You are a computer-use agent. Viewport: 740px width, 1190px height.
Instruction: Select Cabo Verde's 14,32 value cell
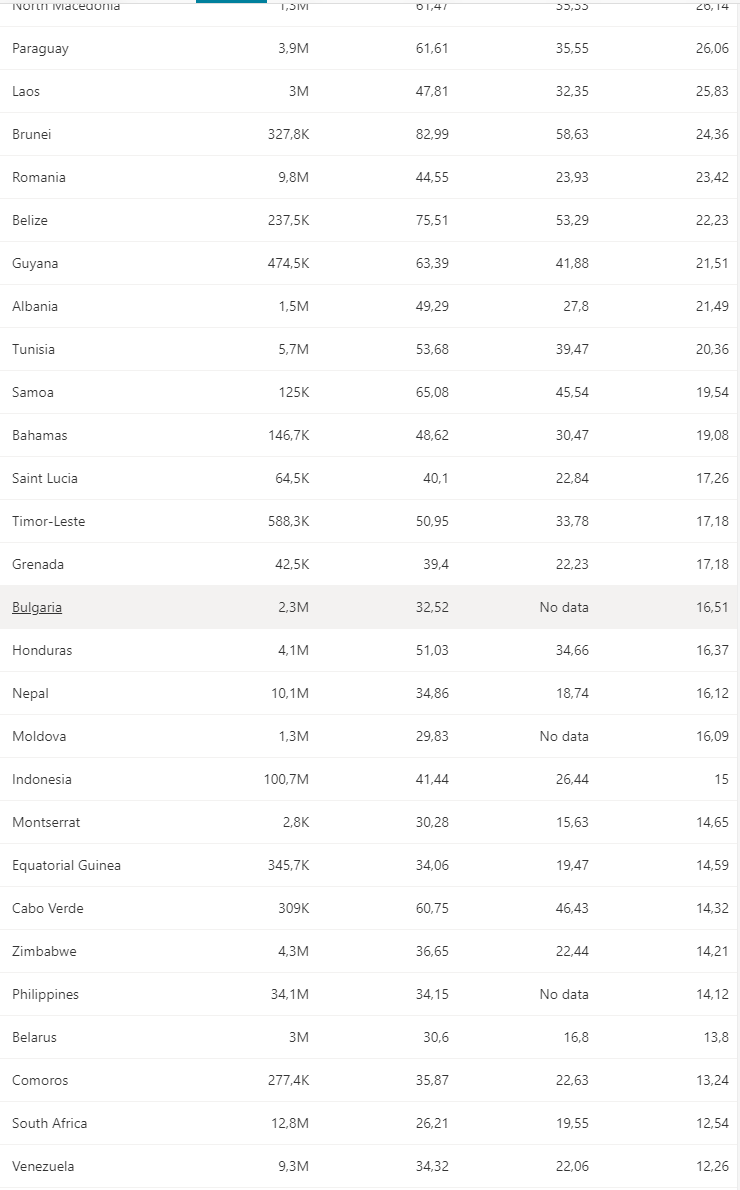[x=712, y=908]
